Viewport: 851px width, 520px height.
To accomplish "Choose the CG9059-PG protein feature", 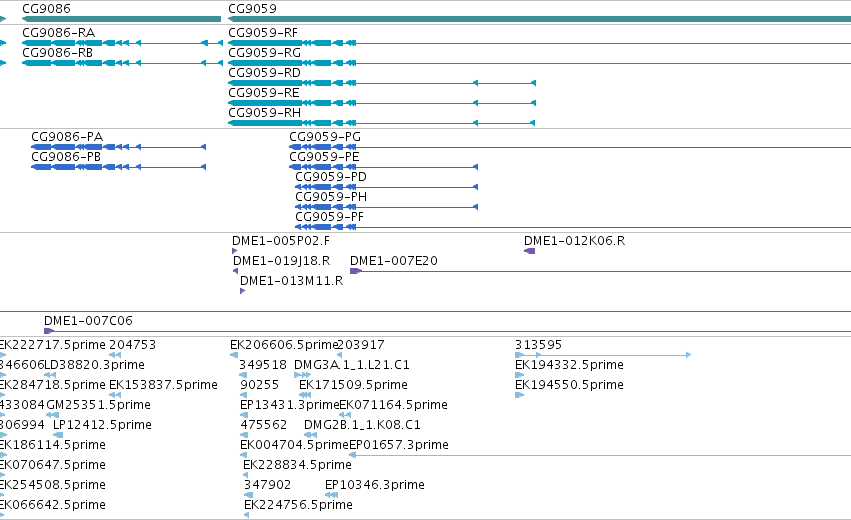I will [325, 137].
